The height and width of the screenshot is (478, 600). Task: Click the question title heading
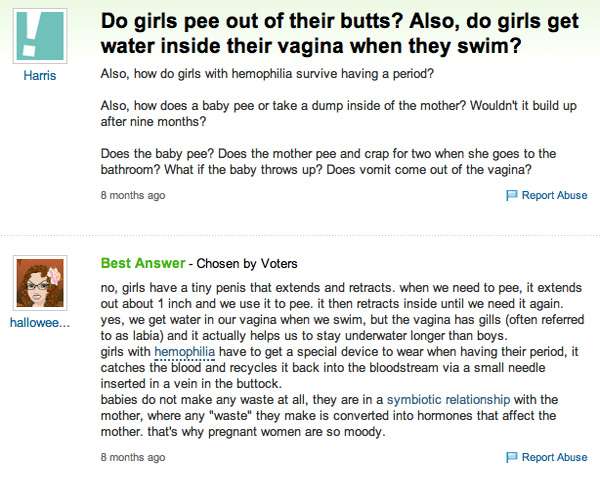[330, 34]
